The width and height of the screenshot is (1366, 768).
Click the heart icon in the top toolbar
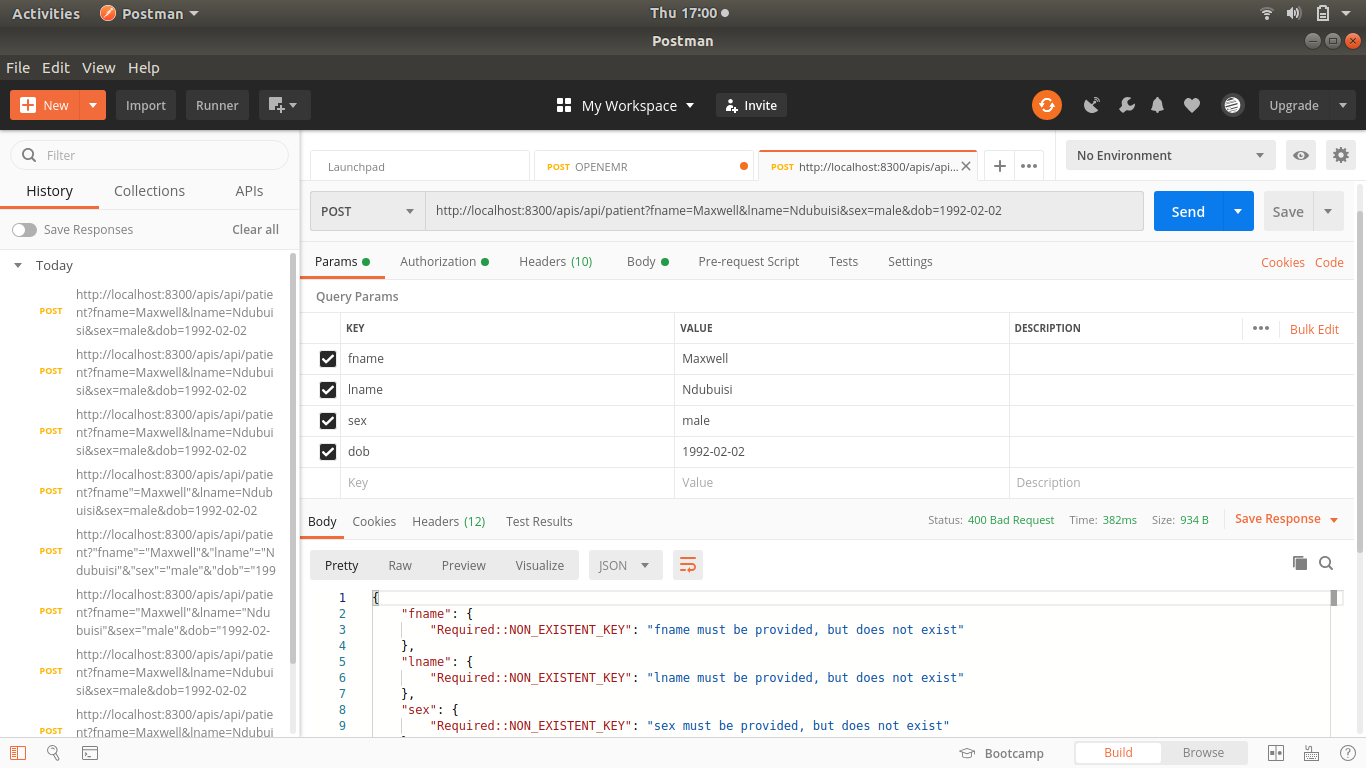pyautogui.click(x=1191, y=105)
